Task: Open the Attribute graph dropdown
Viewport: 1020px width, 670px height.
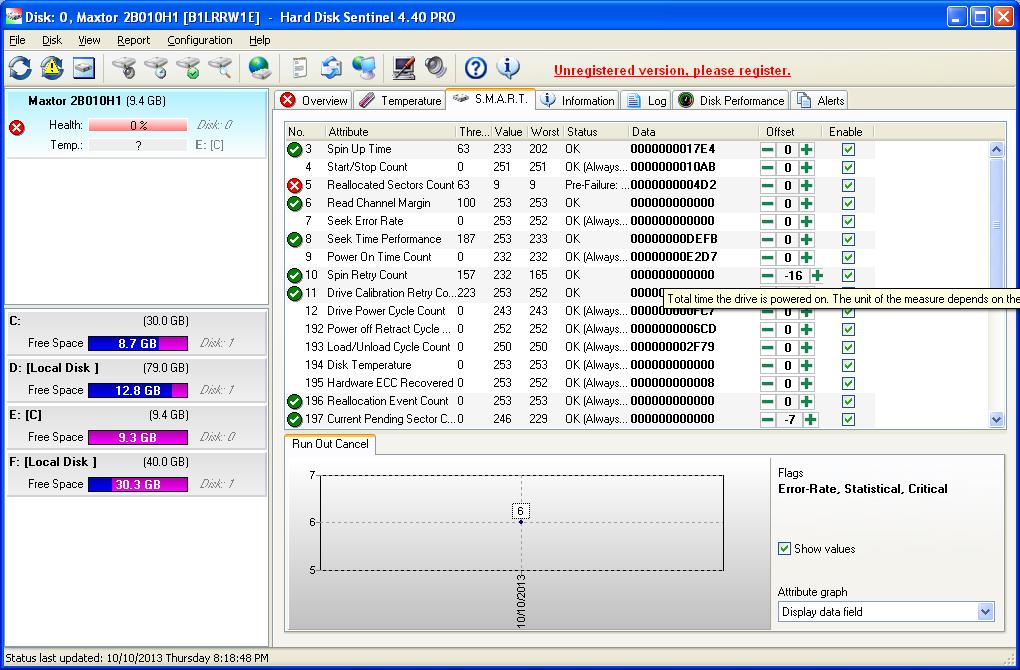Action: [985, 612]
